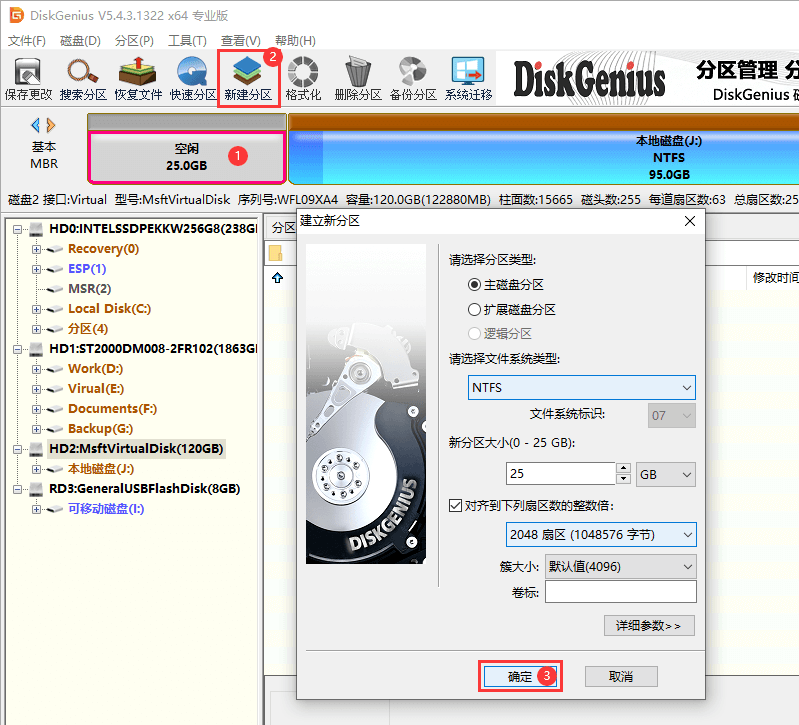Screen dimensions: 799x725
Task: Select the HD1 ST2000DM008 disk drive icon
Action: point(36,349)
